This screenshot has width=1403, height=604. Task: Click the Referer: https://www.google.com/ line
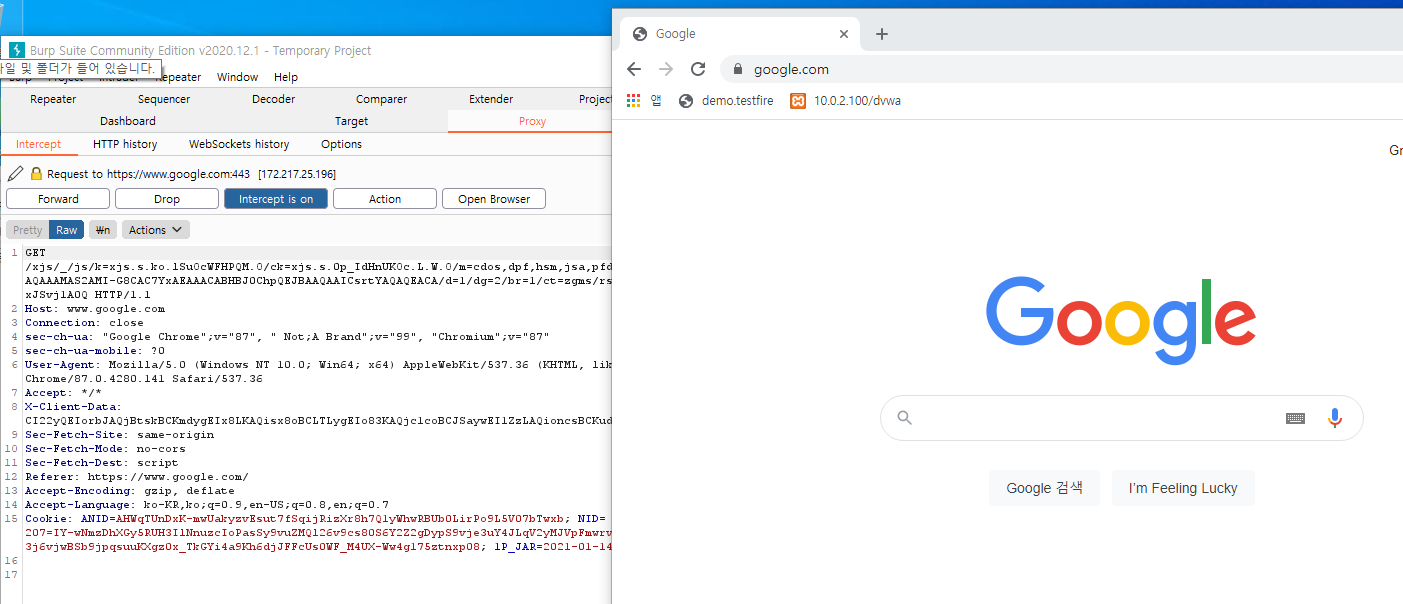pos(137,477)
